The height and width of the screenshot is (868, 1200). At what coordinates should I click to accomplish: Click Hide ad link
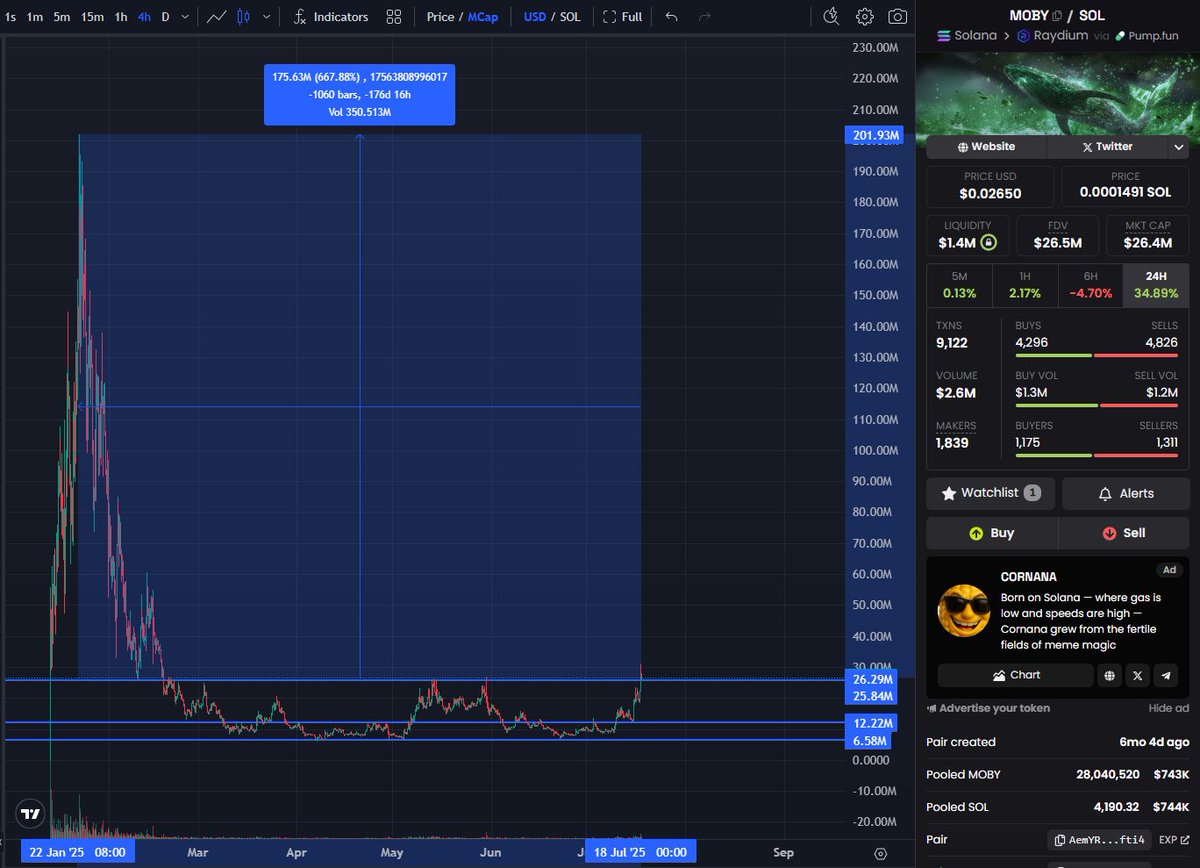1167,708
